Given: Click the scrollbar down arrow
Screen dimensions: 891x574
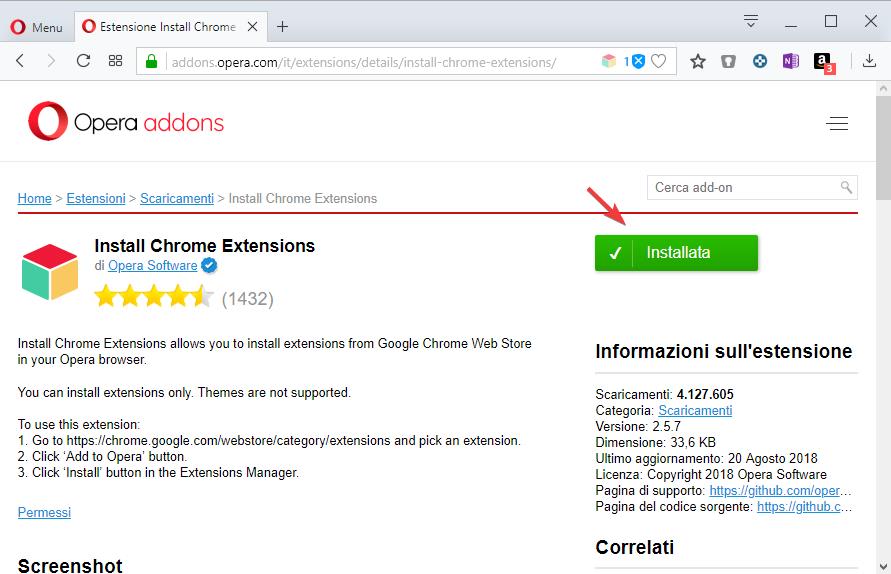Looking at the screenshot, I should point(883,567).
